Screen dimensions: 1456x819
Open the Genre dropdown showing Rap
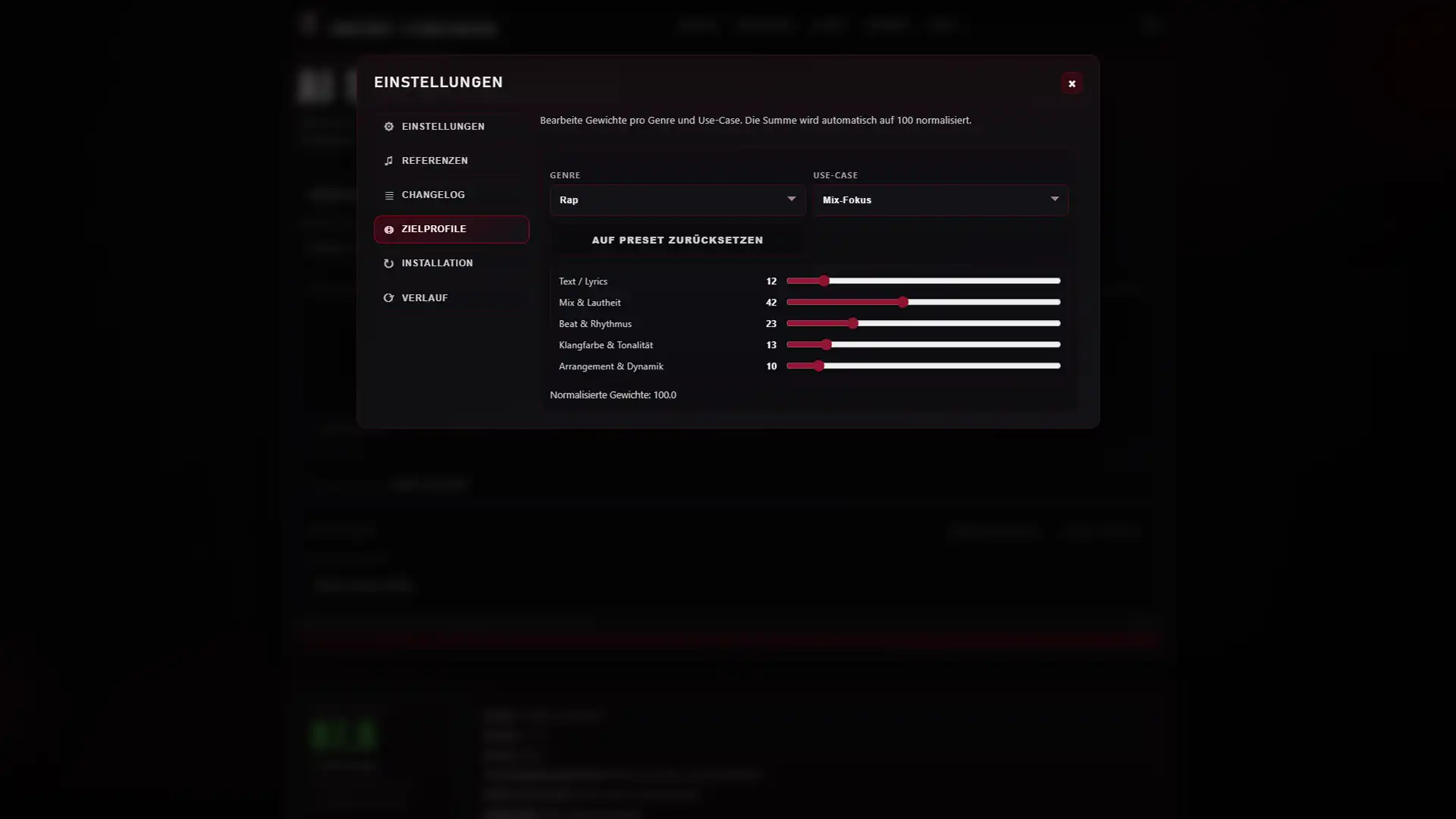677,200
